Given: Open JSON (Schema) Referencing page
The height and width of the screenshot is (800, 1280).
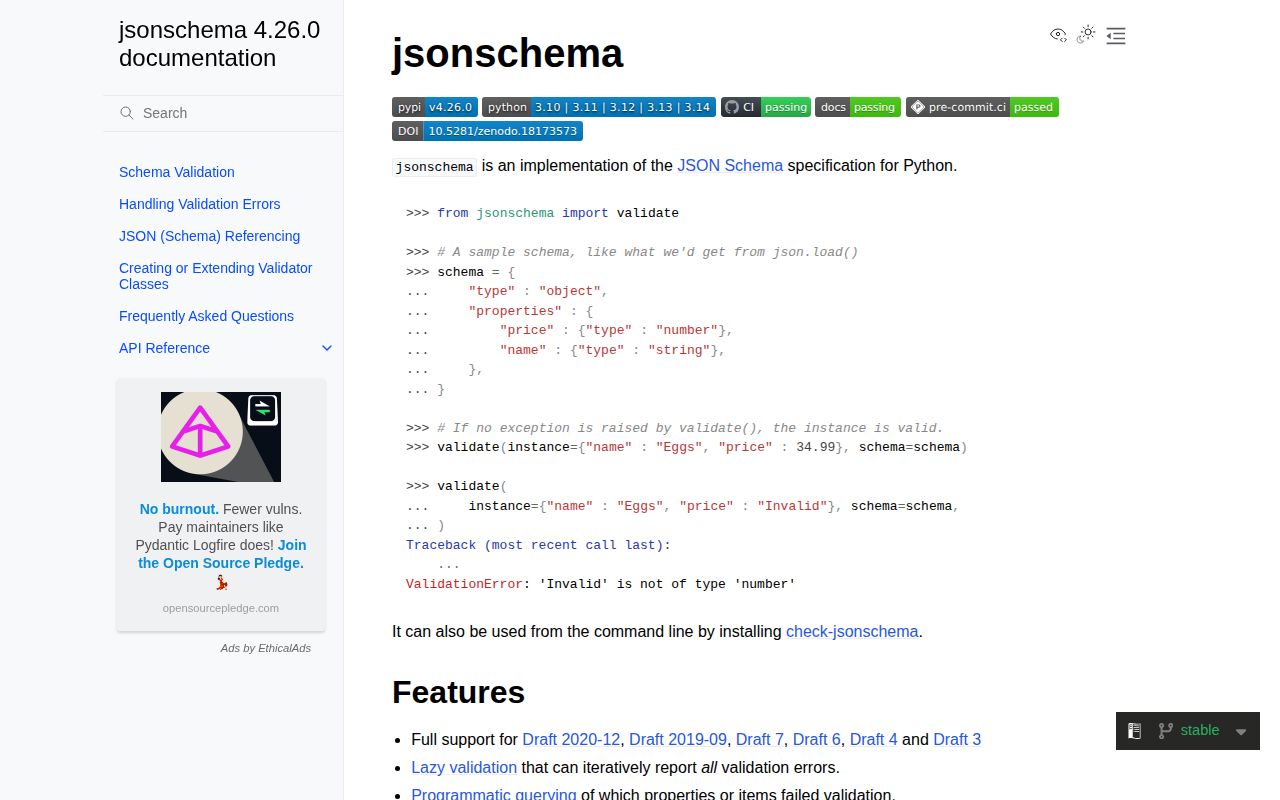Looking at the screenshot, I should tap(210, 236).
